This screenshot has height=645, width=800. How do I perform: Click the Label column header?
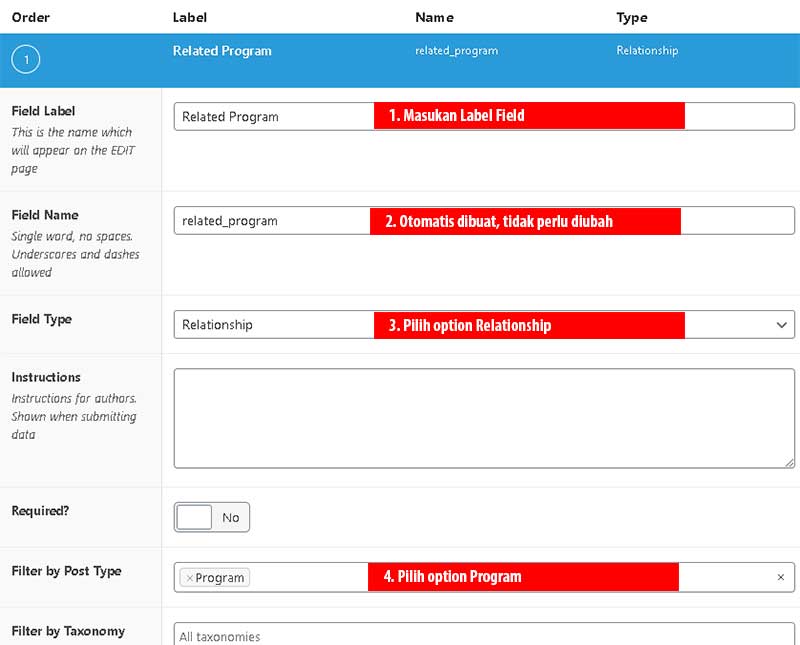pyautogui.click(x=189, y=17)
